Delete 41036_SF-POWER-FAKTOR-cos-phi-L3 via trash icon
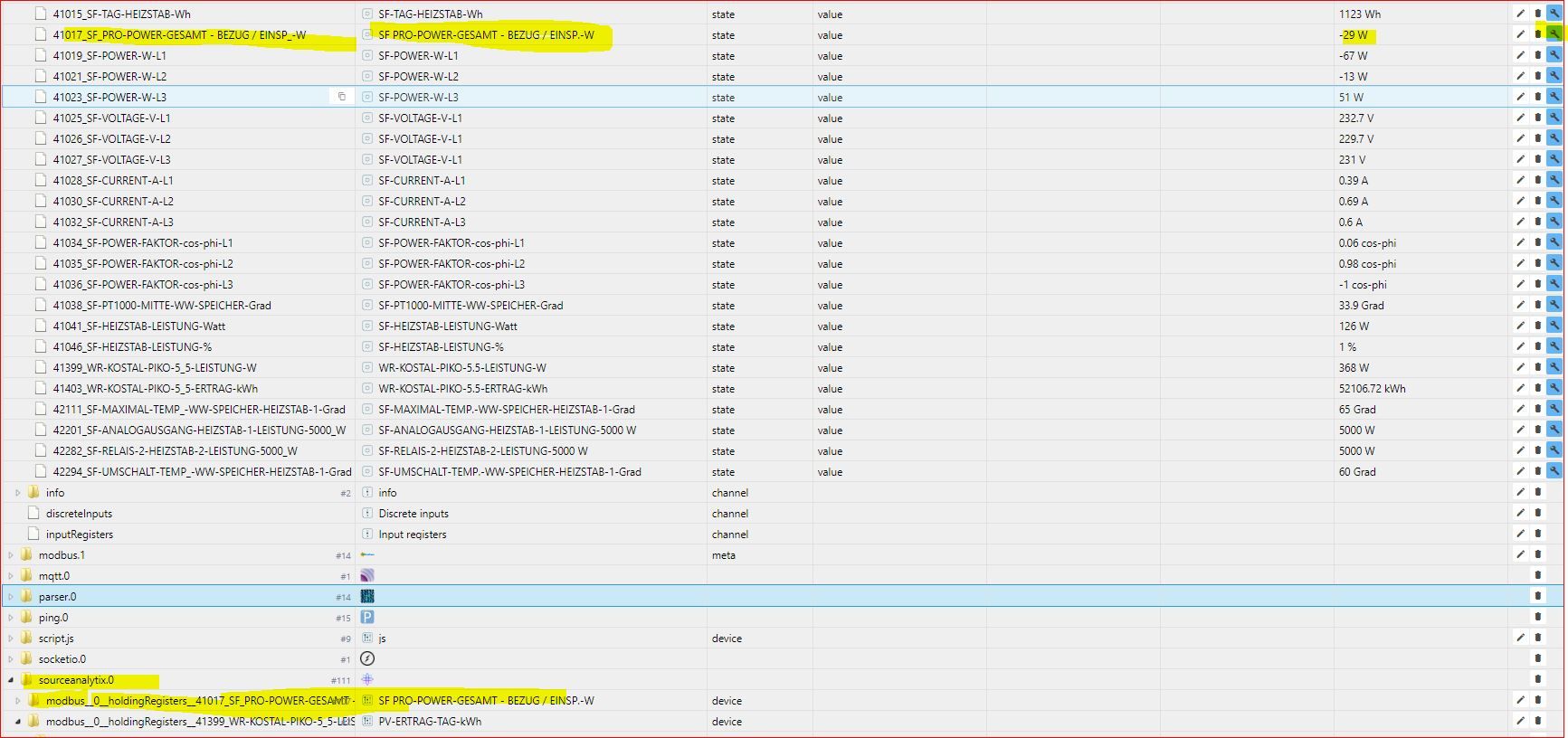1568x738 pixels. tap(1537, 284)
